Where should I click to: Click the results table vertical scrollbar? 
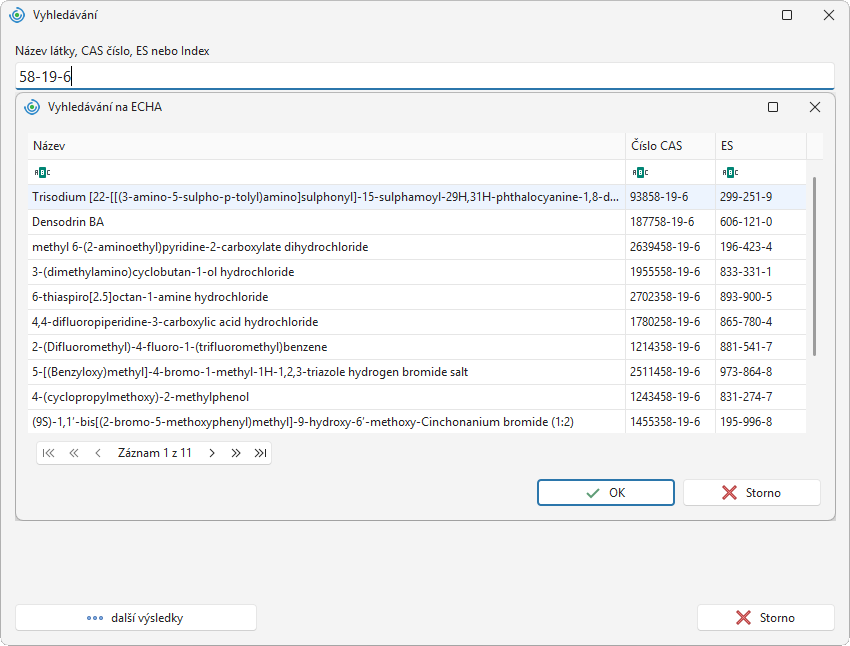tap(814, 267)
